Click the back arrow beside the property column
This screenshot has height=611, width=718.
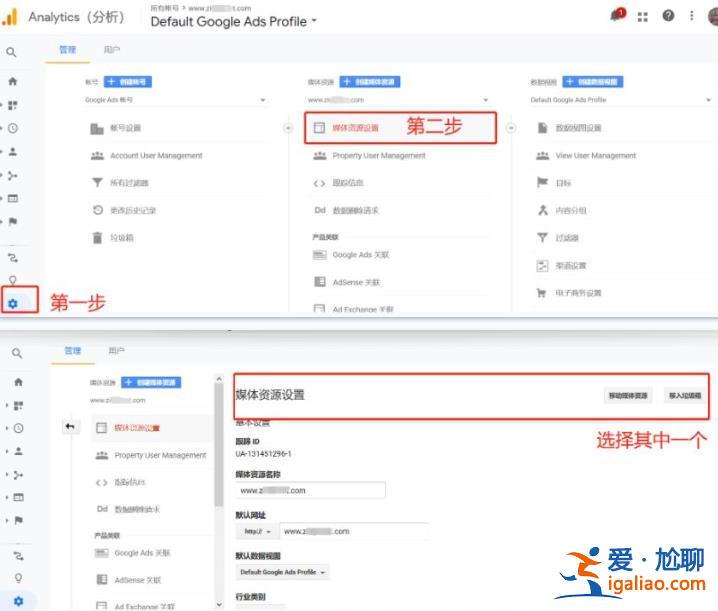(x=70, y=427)
